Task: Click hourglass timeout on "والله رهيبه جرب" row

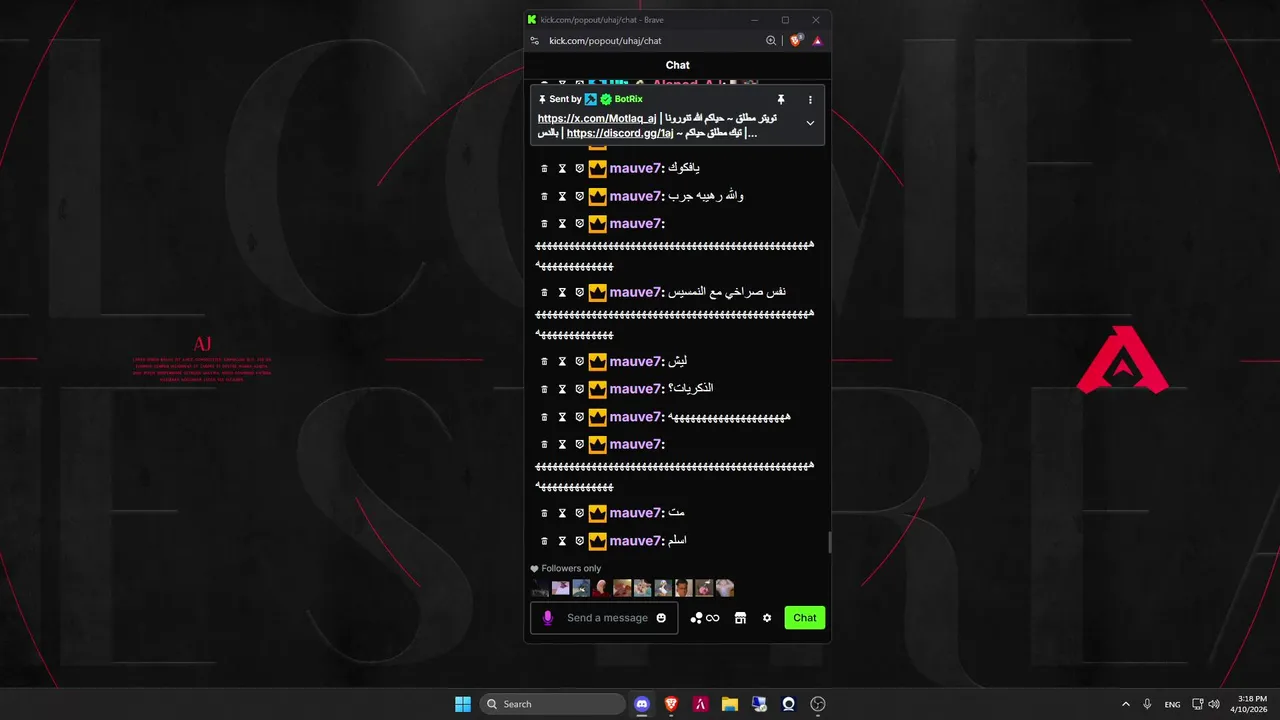Action: 562,196
